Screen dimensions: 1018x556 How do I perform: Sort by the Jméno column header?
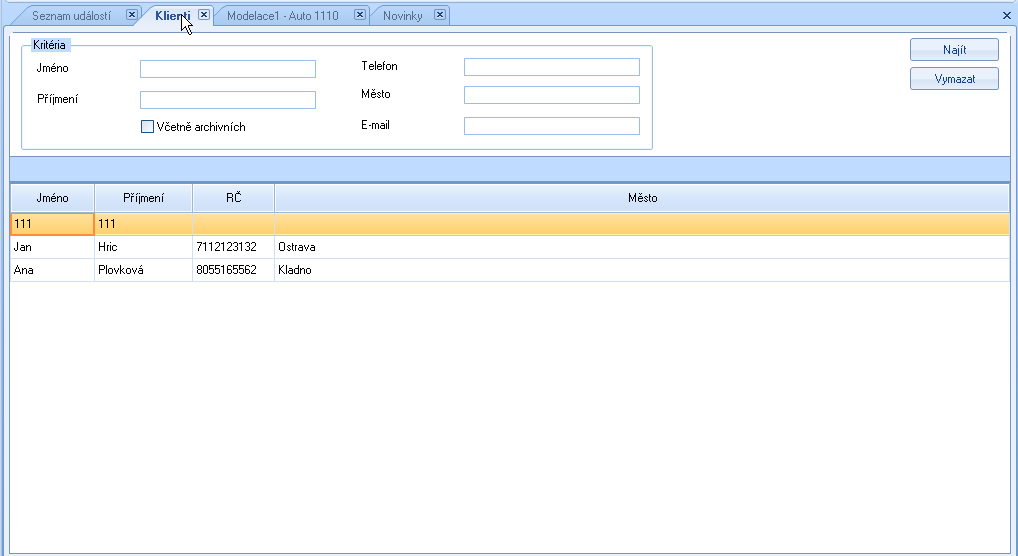coord(53,198)
